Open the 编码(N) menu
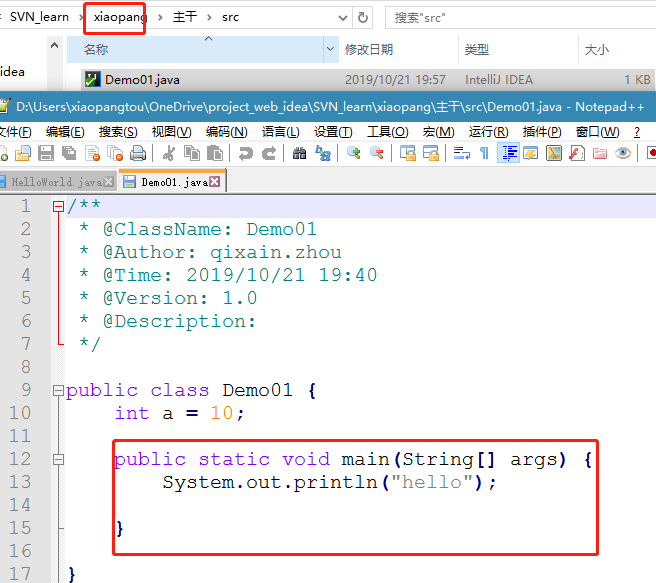656x583 pixels. [x=226, y=132]
